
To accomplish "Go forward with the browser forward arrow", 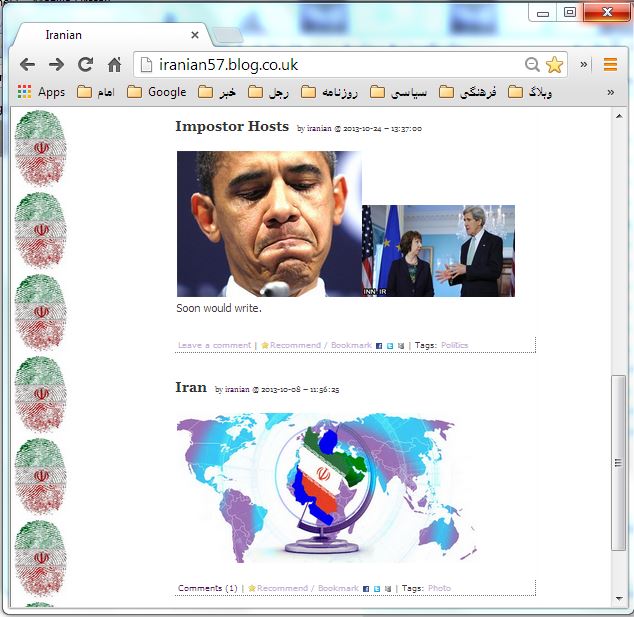I will [x=56, y=65].
